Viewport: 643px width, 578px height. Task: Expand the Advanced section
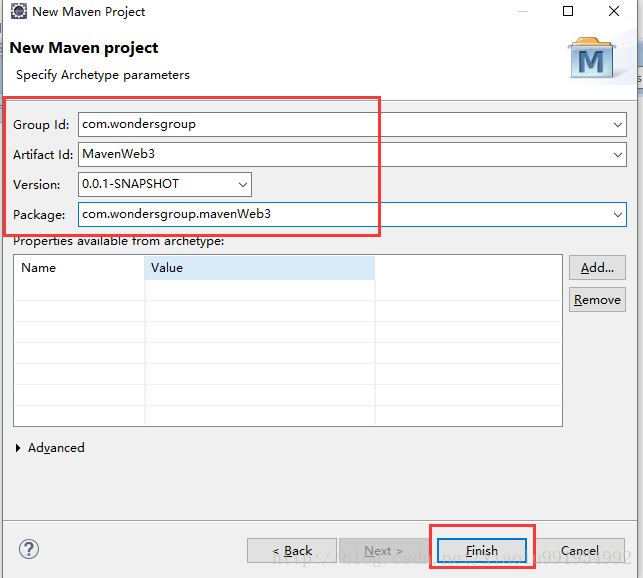click(18, 448)
